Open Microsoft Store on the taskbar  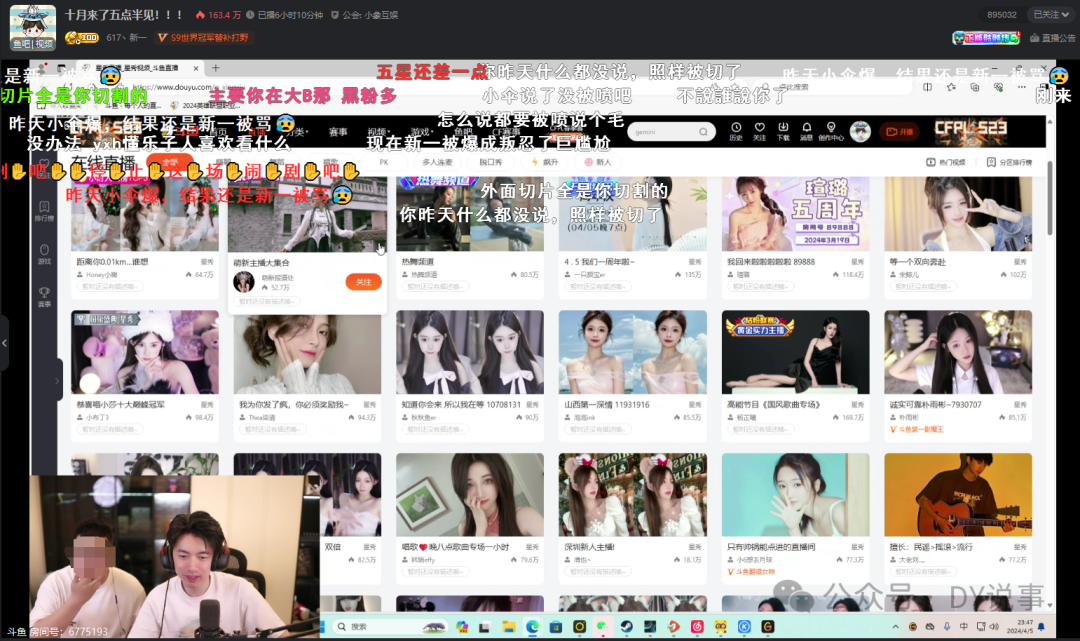click(556, 627)
